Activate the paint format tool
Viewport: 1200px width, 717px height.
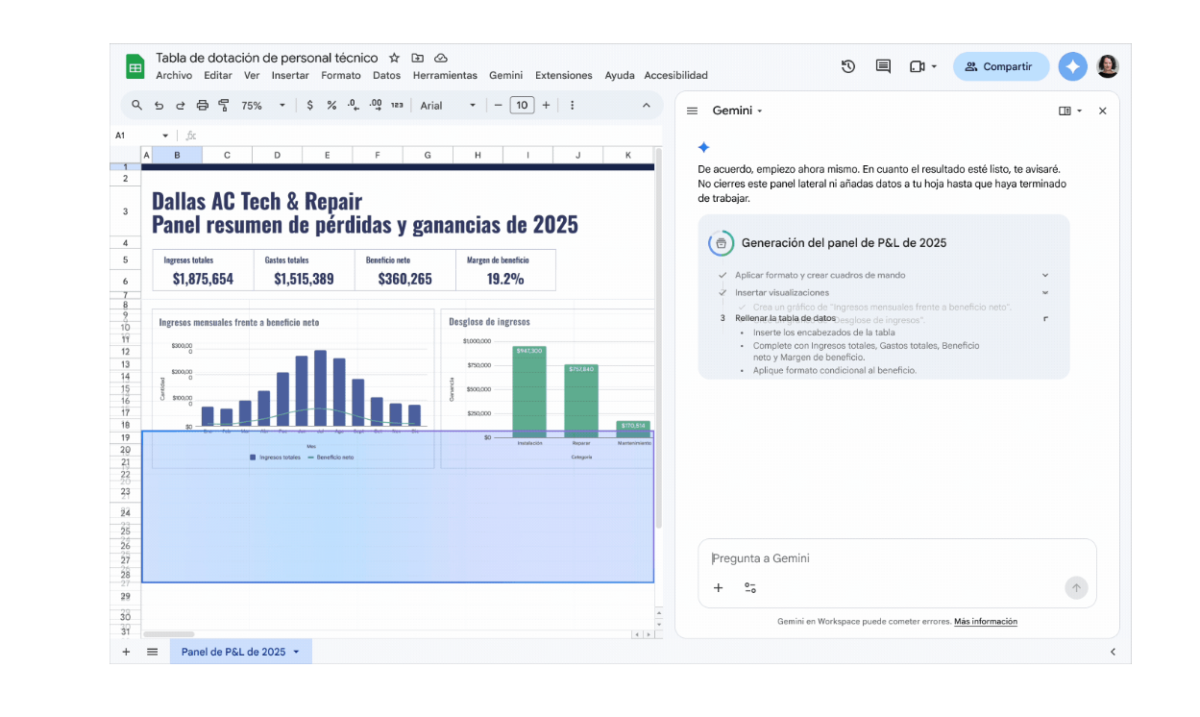point(224,105)
